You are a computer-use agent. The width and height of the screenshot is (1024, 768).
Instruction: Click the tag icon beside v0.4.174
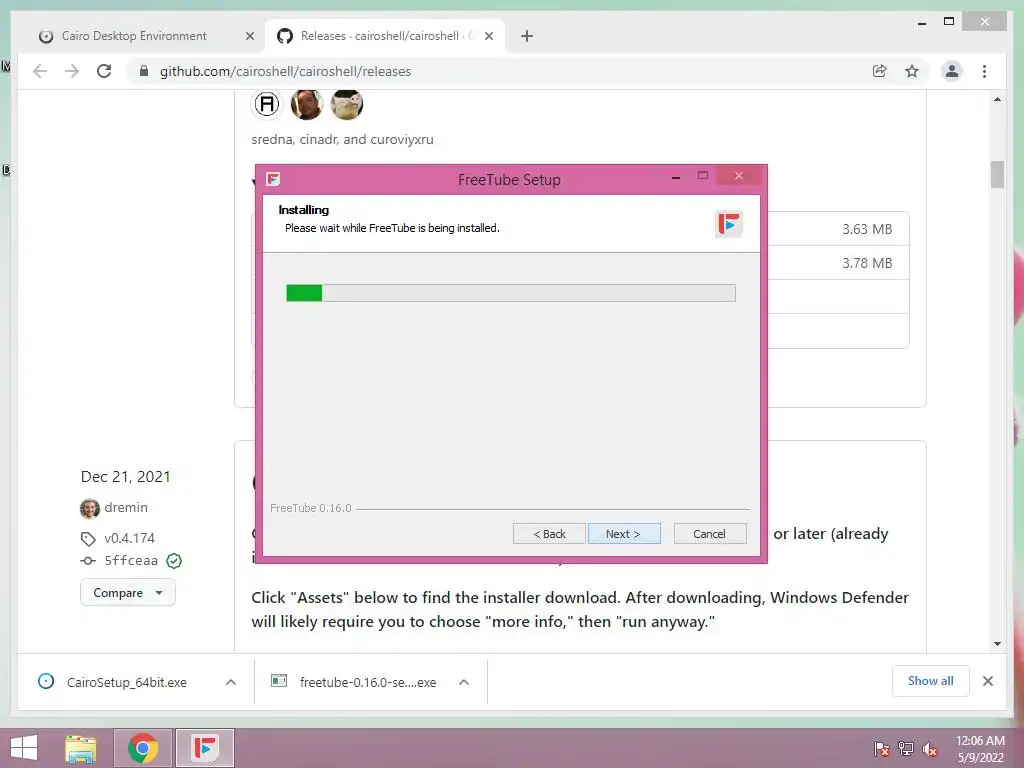point(88,539)
